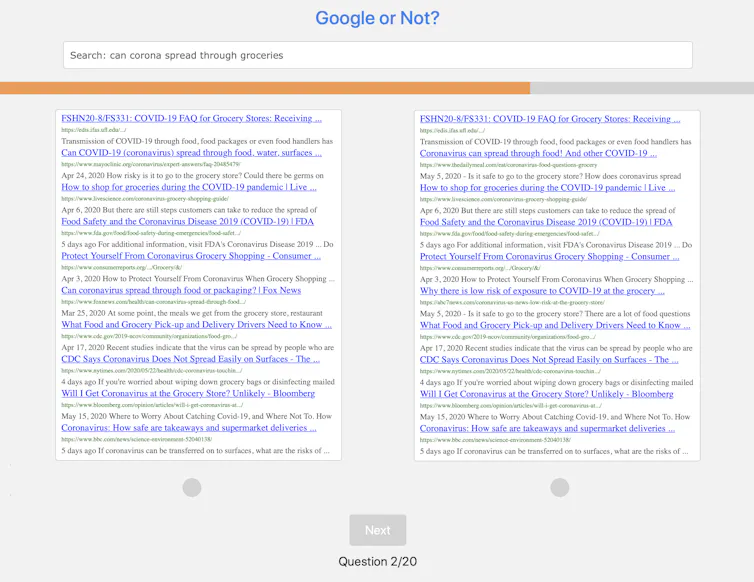This screenshot has width=754, height=582.
Task: Click the thedailymeal.com URL text
Action: click(508, 164)
